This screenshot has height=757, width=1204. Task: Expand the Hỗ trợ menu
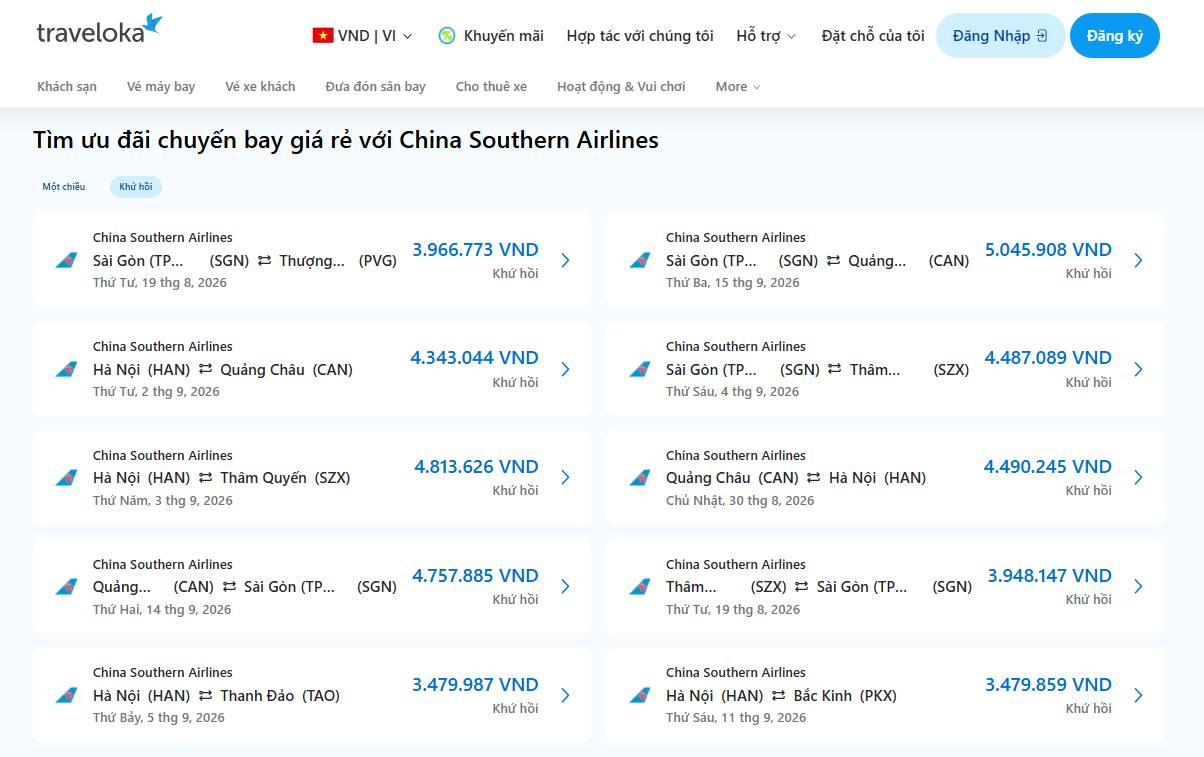(766, 36)
